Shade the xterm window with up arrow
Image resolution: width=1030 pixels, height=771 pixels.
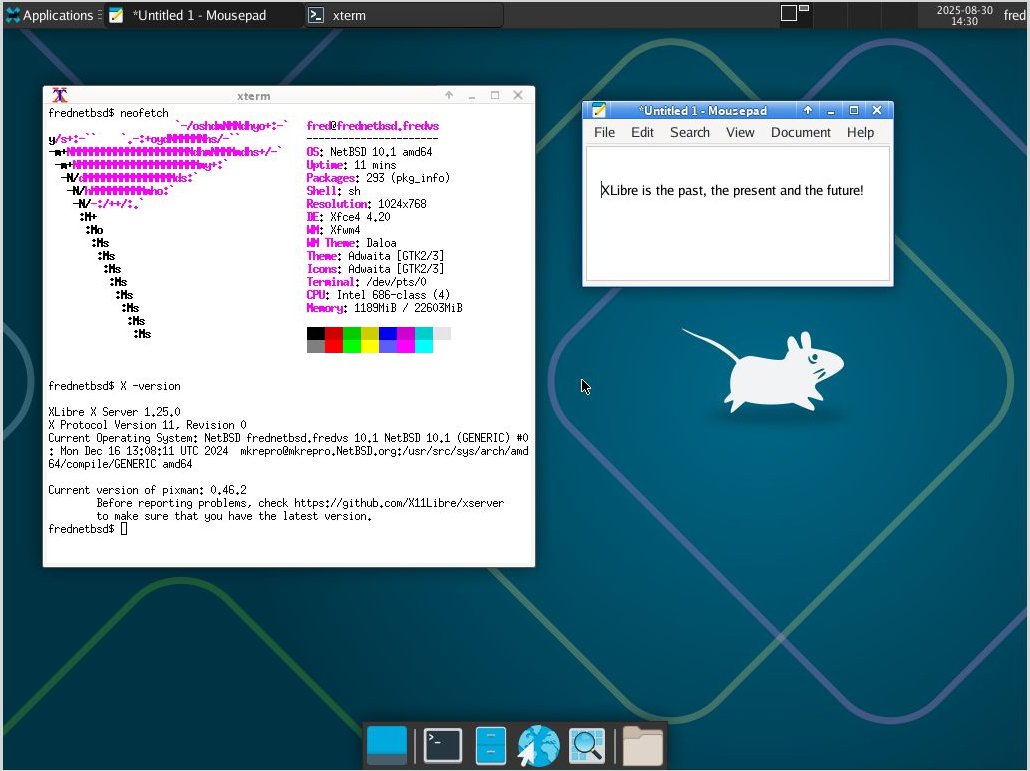(449, 95)
